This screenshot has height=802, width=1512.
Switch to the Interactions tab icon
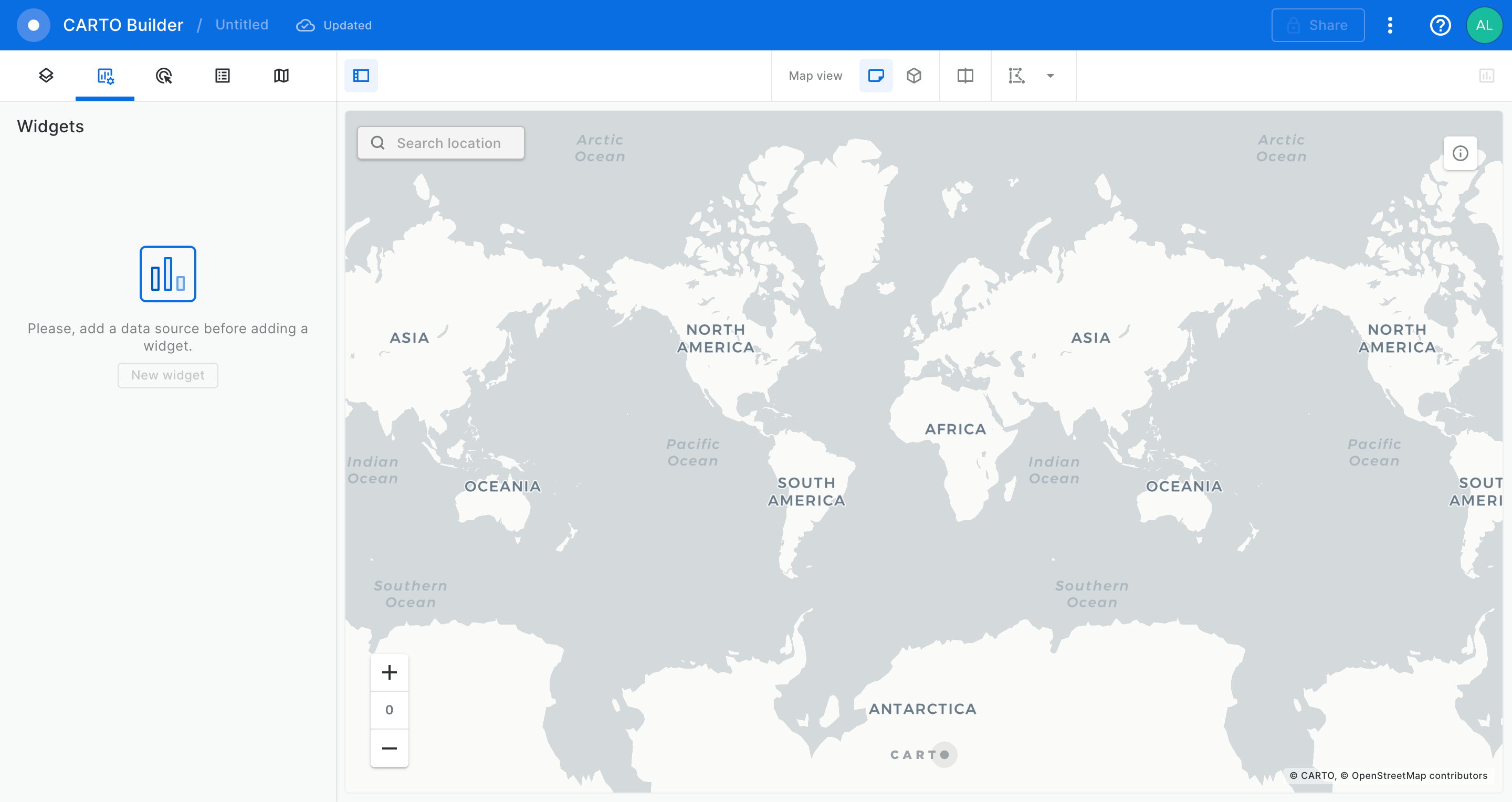164,75
